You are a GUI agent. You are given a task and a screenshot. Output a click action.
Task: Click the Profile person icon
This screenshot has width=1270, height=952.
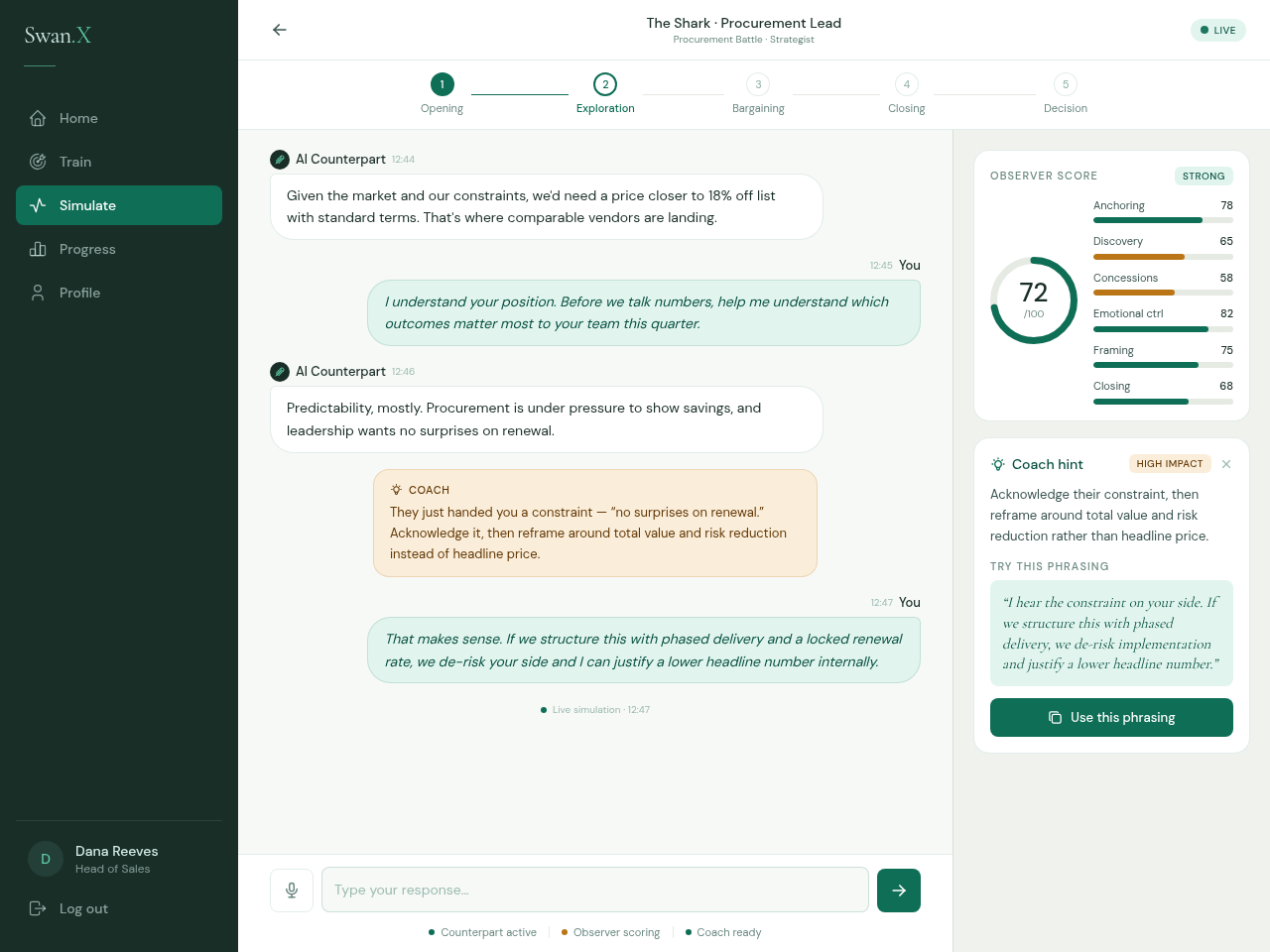coord(38,293)
